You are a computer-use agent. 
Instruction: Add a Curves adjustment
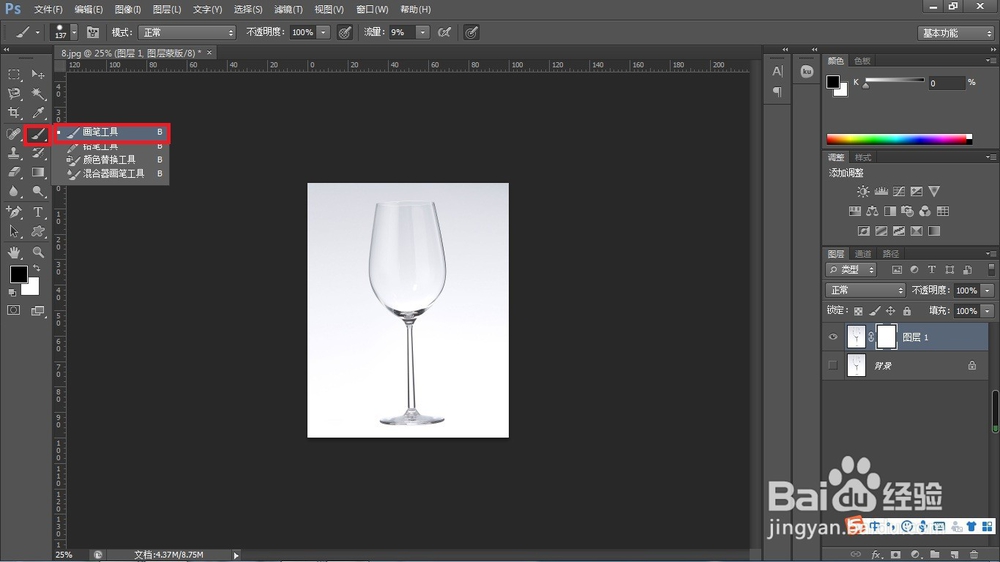pos(899,191)
